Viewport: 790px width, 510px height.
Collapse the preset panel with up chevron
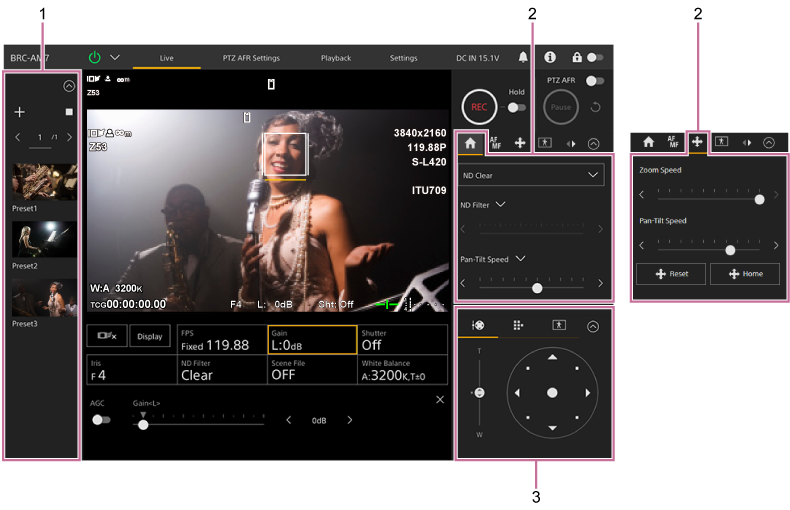[x=68, y=87]
